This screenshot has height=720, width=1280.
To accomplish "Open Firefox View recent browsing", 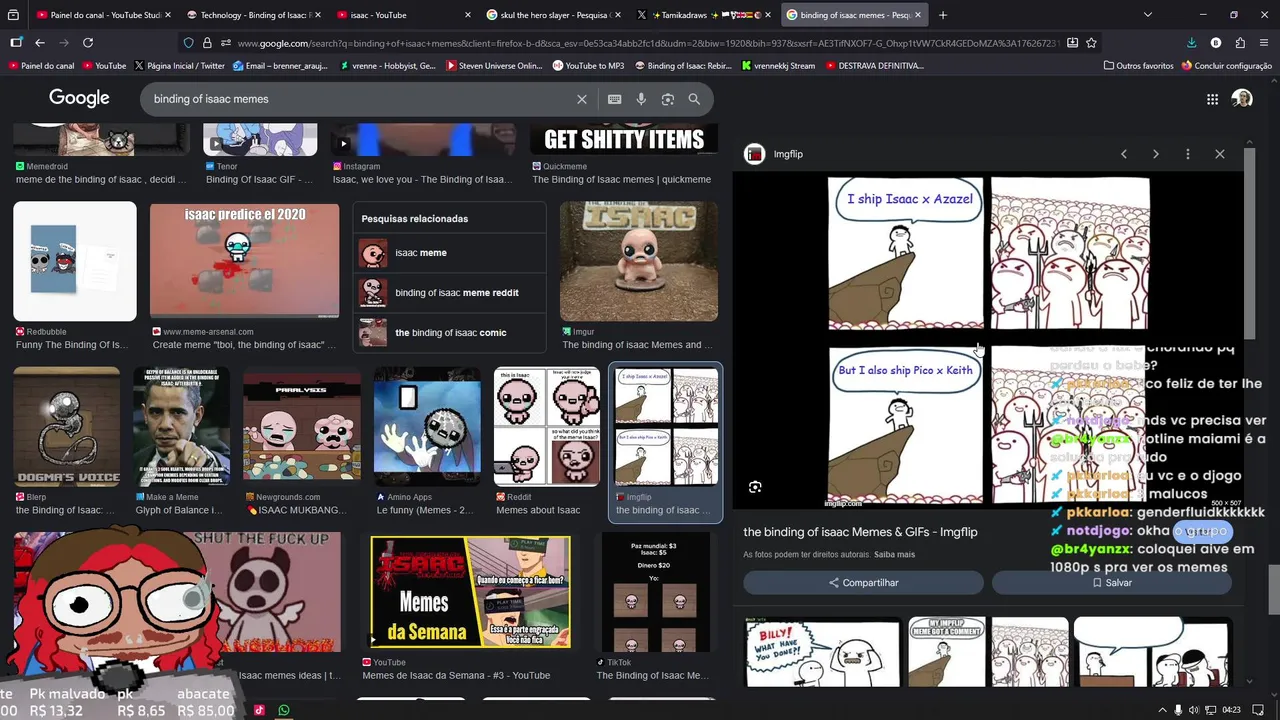I will [x=12, y=15].
